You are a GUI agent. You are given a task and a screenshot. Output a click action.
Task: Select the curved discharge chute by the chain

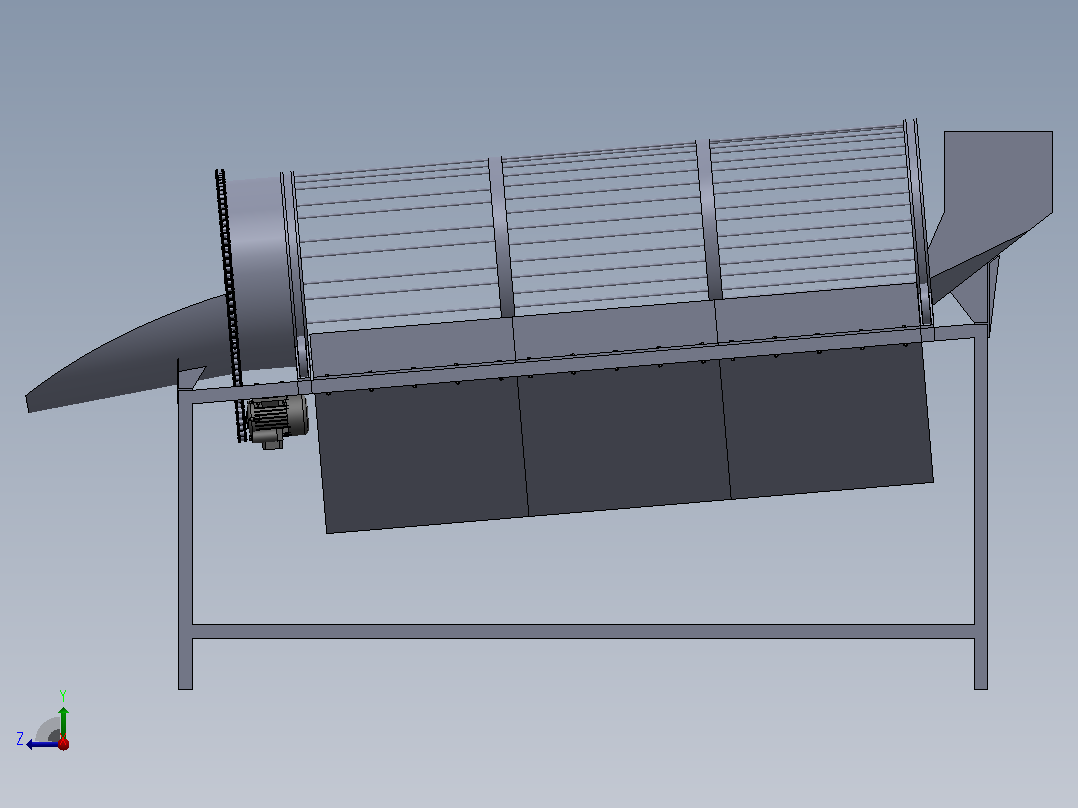pyautogui.click(x=127, y=354)
